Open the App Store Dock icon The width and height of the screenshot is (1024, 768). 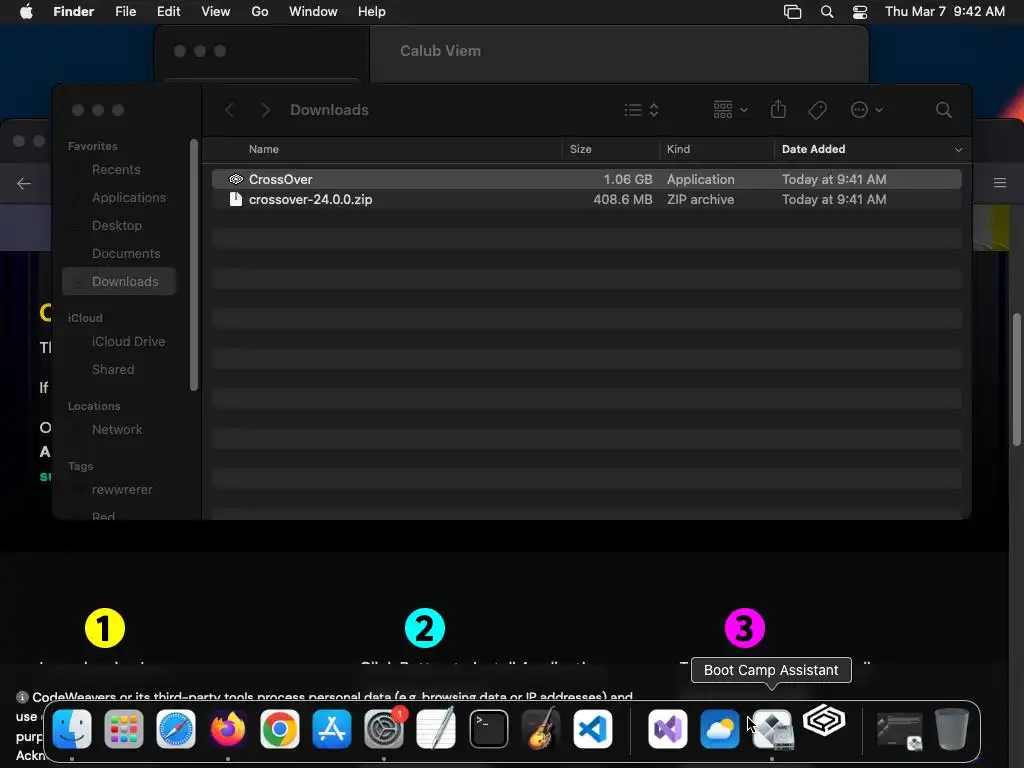tap(332, 728)
